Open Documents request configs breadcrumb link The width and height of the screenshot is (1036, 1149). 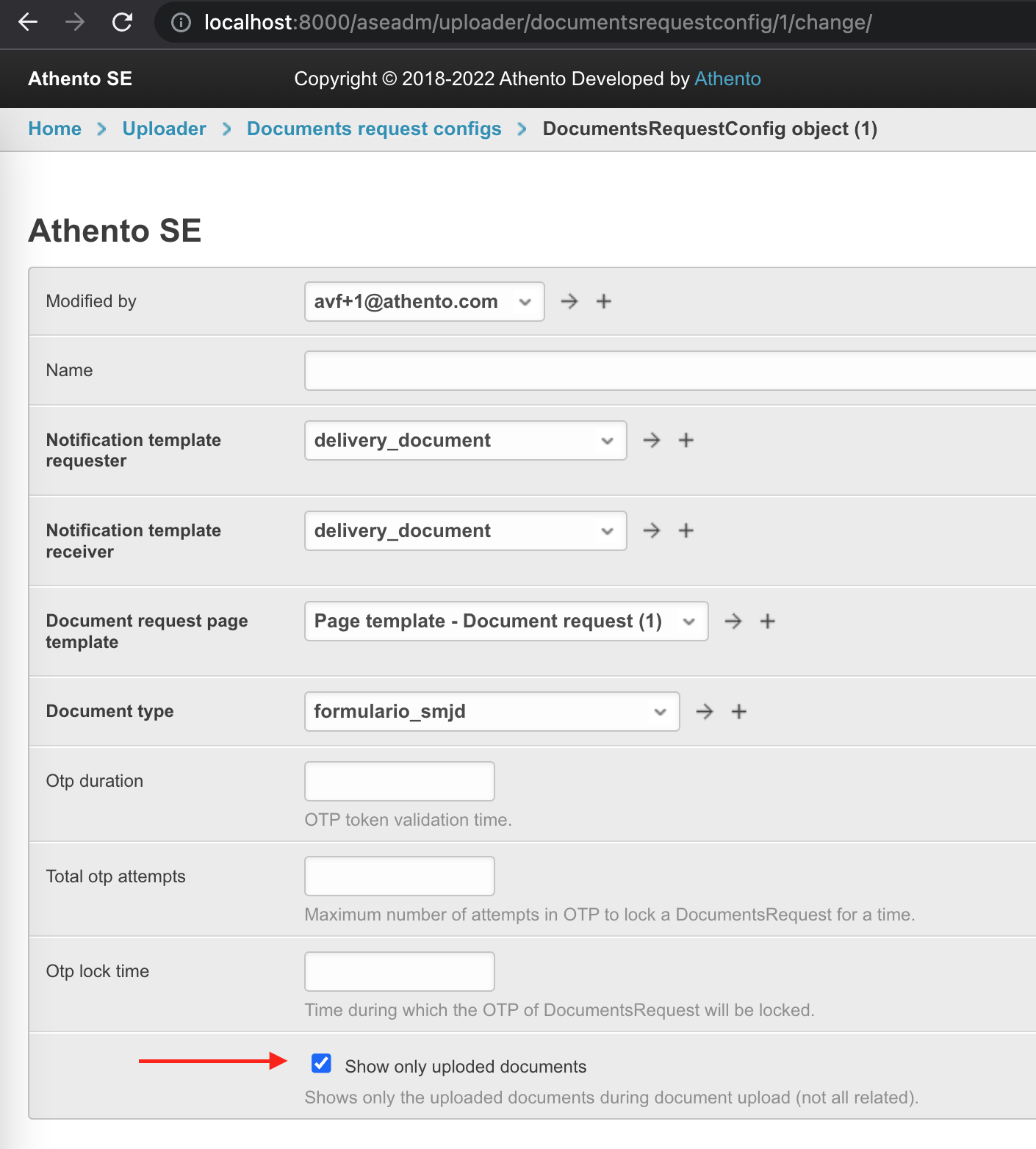(374, 129)
